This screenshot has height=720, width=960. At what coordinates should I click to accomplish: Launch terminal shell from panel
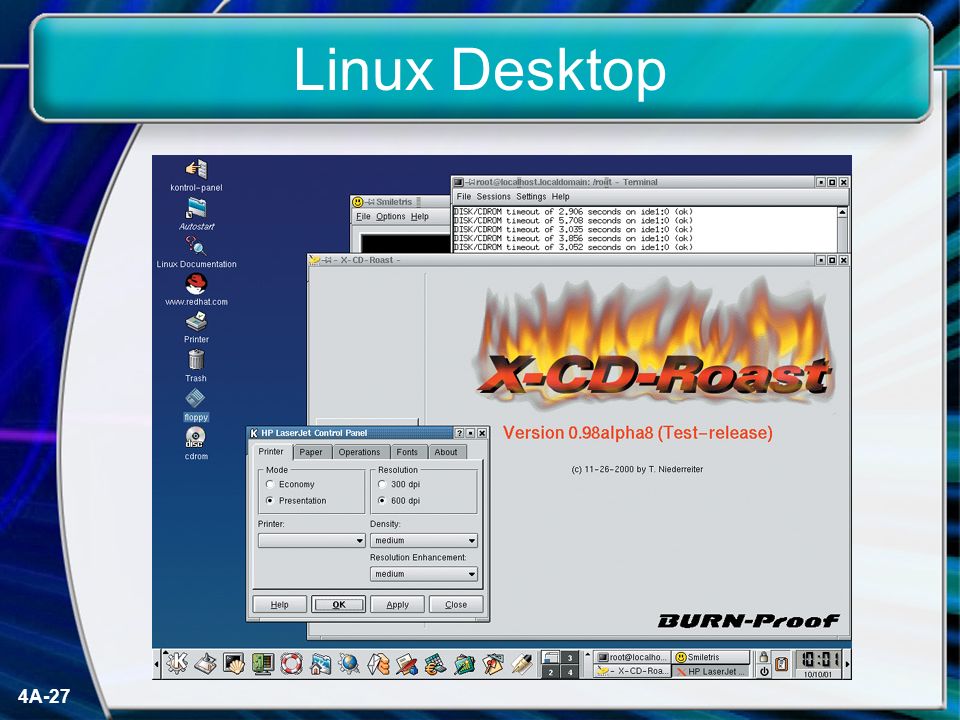234,664
